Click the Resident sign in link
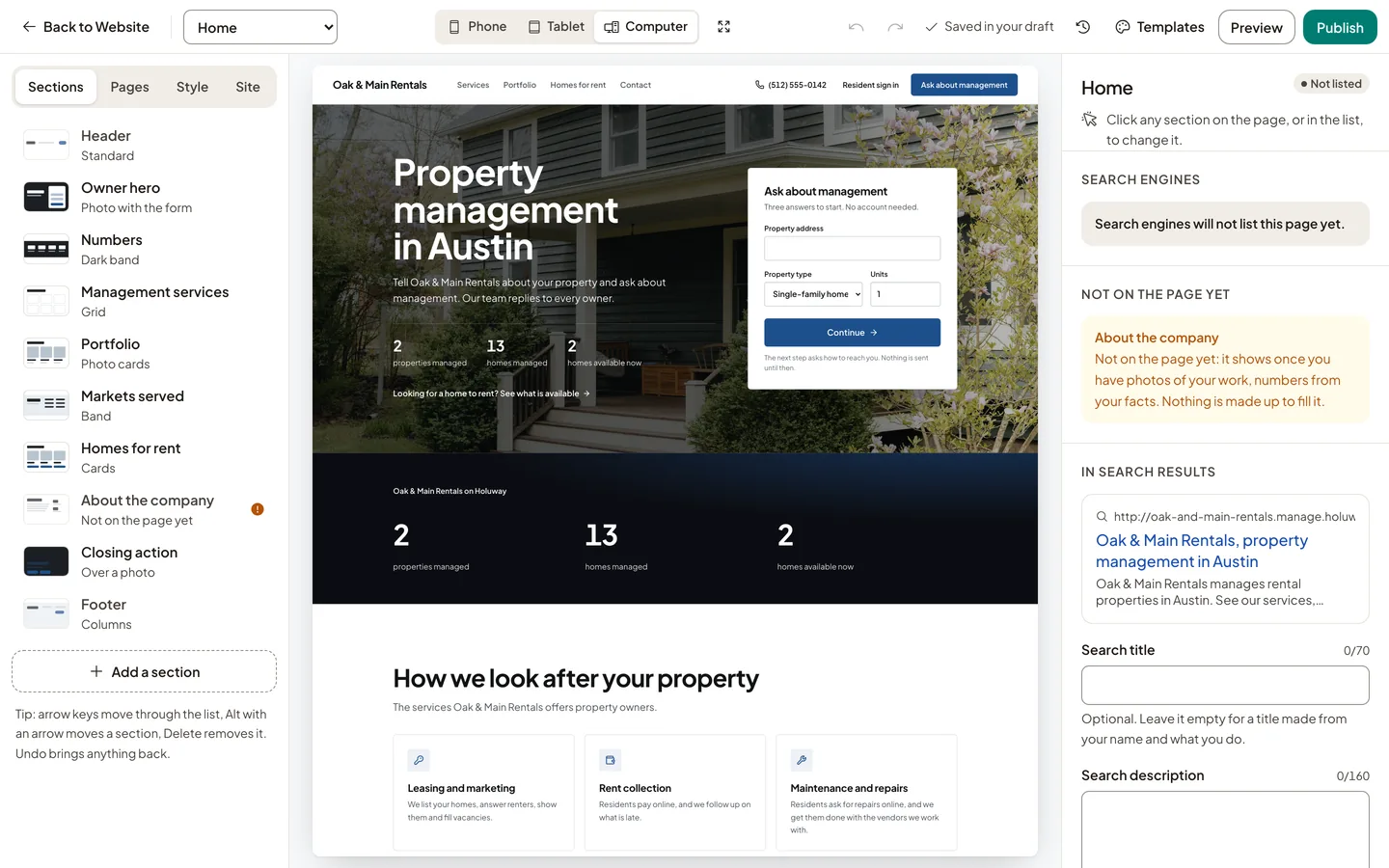The width and height of the screenshot is (1389, 868). [870, 85]
